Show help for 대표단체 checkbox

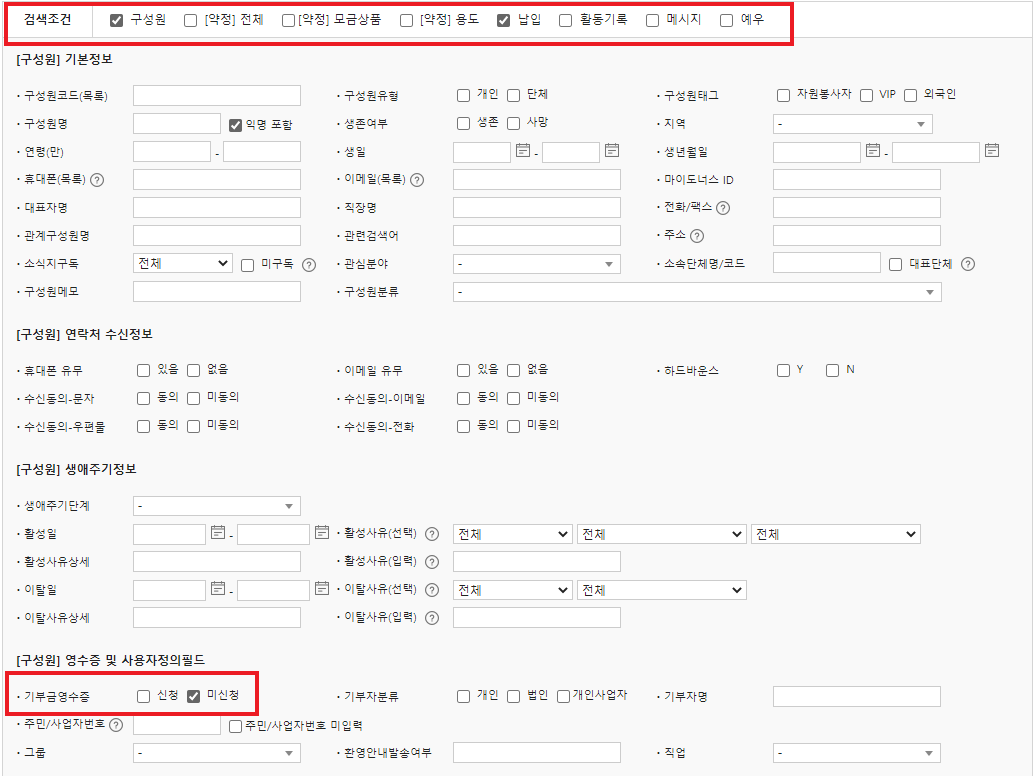(x=967, y=264)
